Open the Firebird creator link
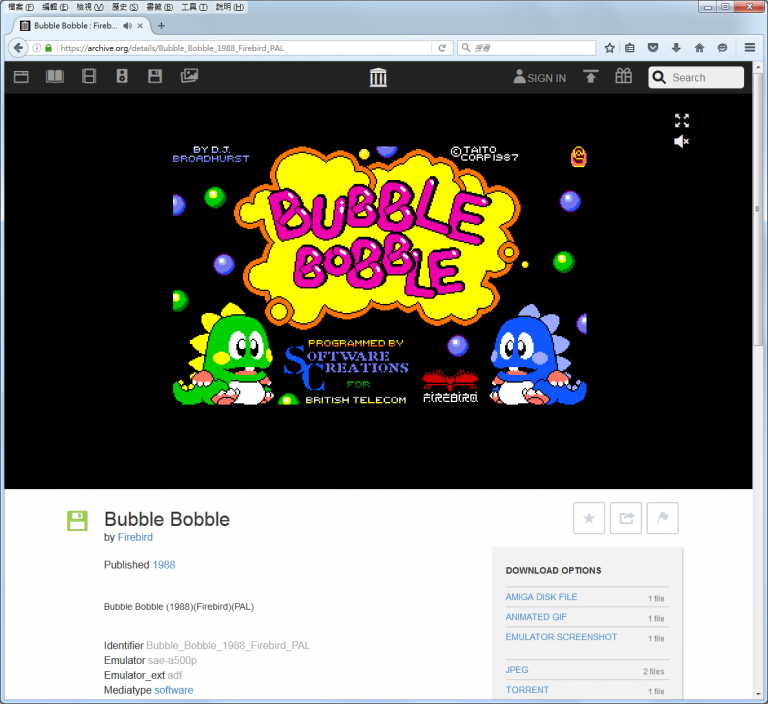Image resolution: width=768 pixels, height=704 pixels. [135, 537]
